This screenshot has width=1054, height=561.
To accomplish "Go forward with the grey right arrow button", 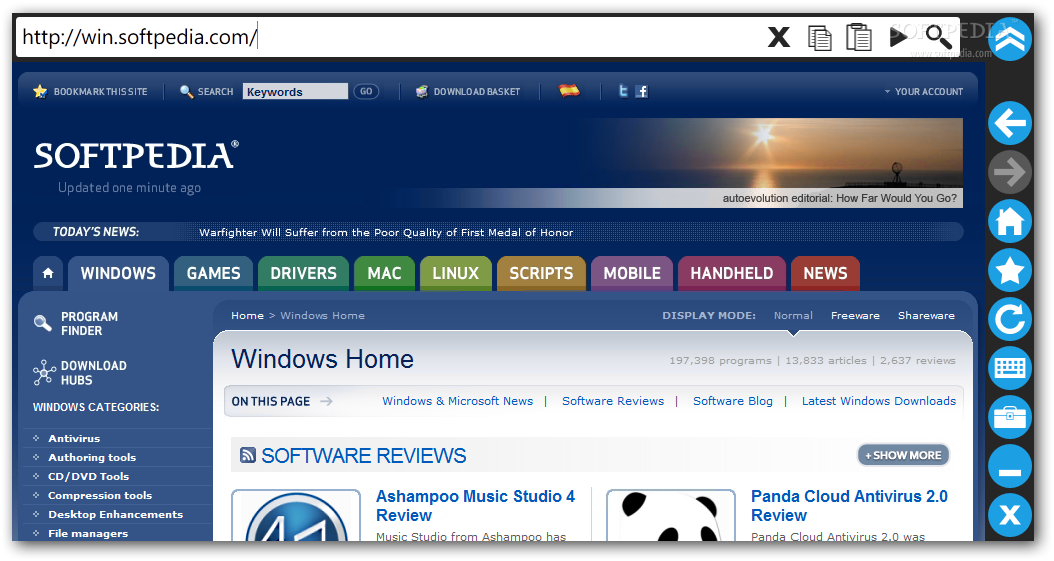I will point(1010,172).
